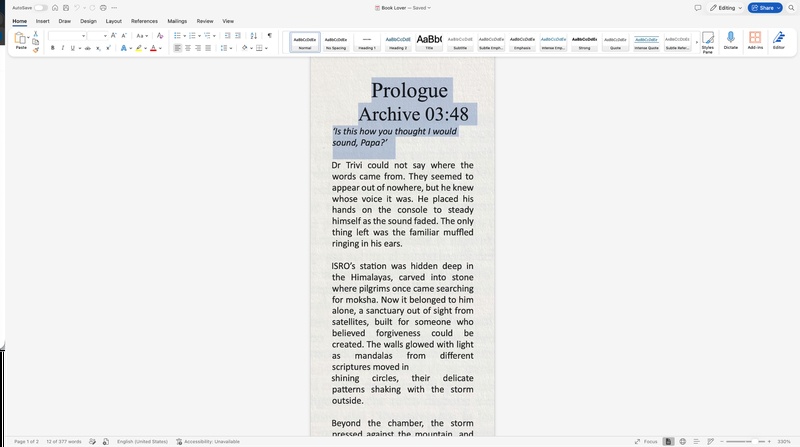Viewport: 800px width, 447px height.
Task: Switch to the Draw tab
Action: pyautogui.click(x=65, y=21)
